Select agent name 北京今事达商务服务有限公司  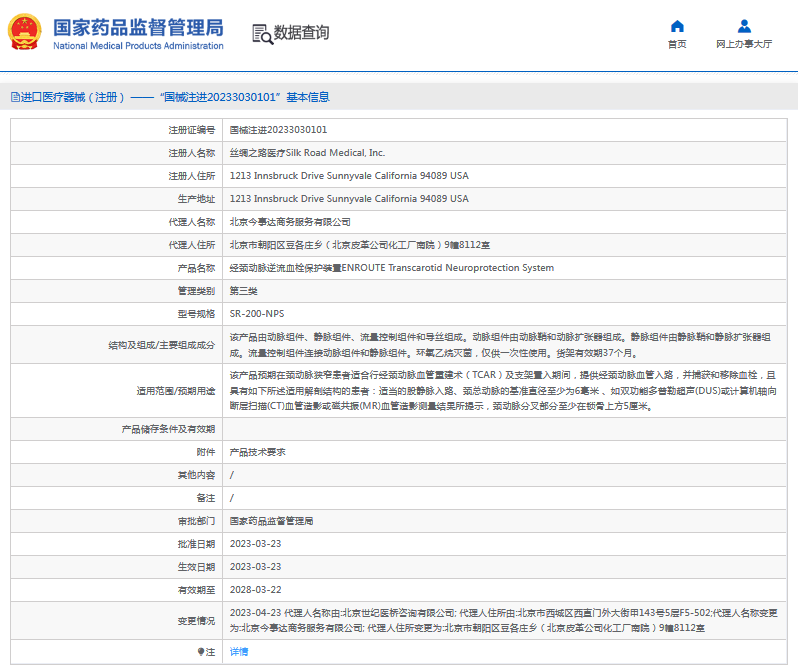click(x=290, y=222)
